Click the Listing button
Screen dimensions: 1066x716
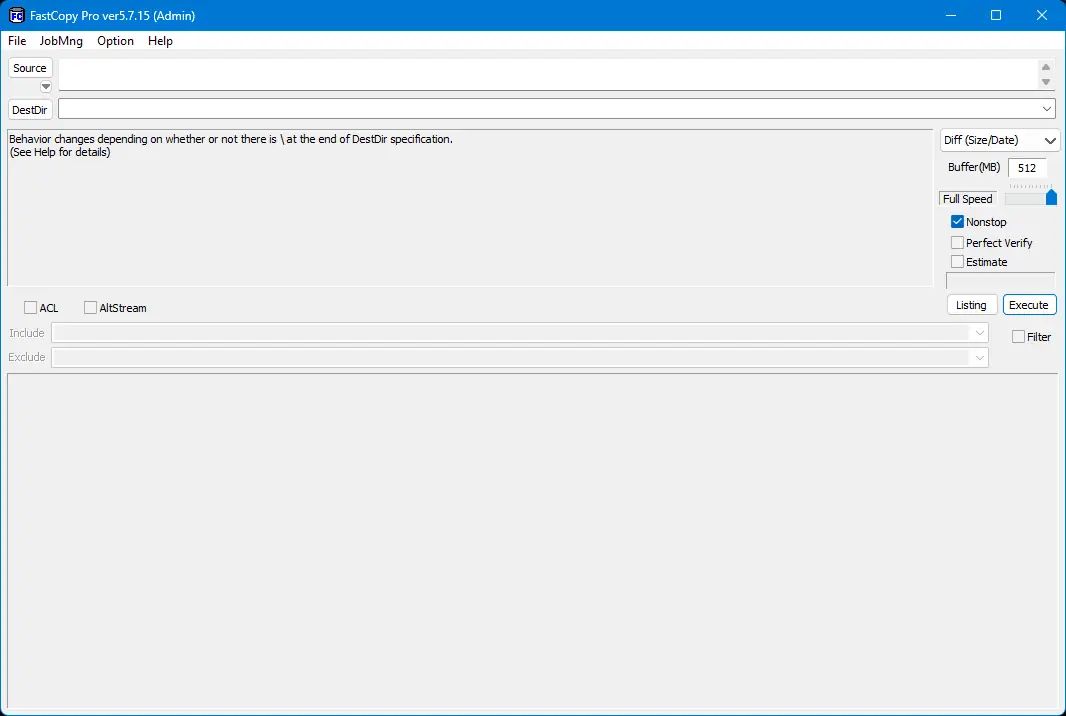pos(972,305)
